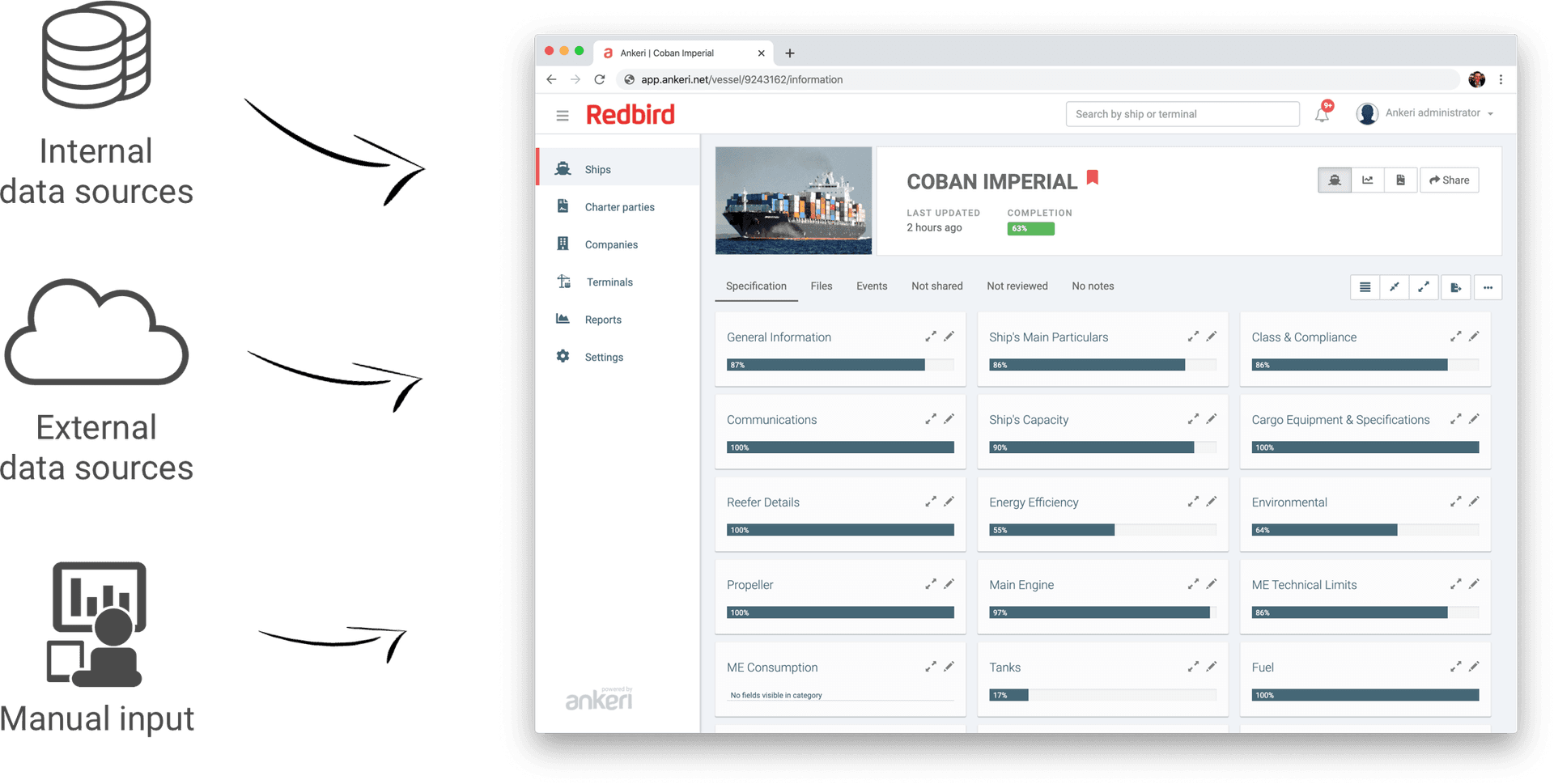Expand the General Information card
The image size is (1554, 784).
click(931, 337)
